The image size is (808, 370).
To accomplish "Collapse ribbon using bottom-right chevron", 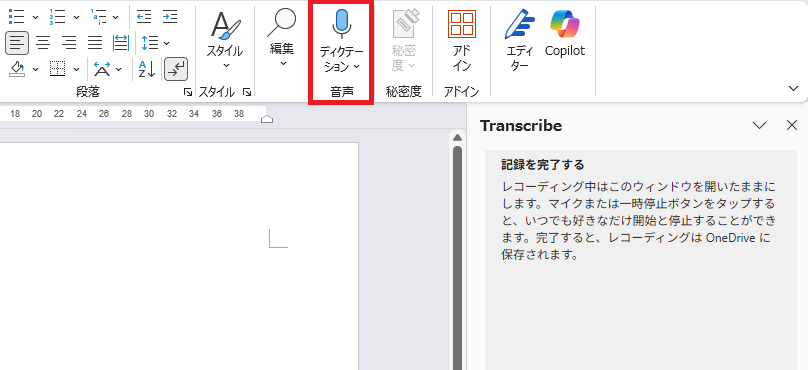I will coord(794,89).
